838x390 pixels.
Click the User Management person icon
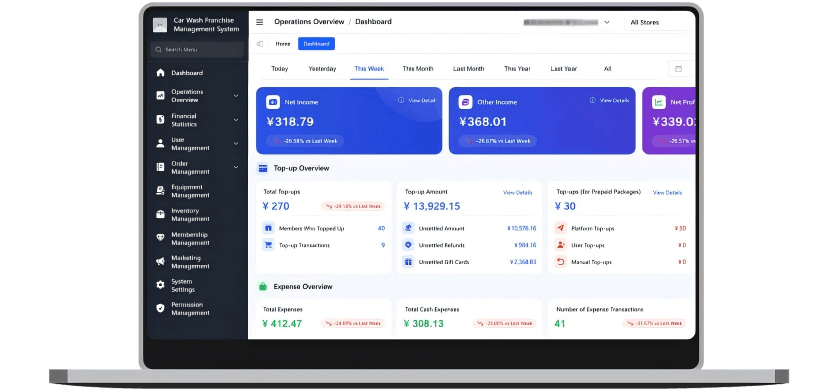point(160,144)
